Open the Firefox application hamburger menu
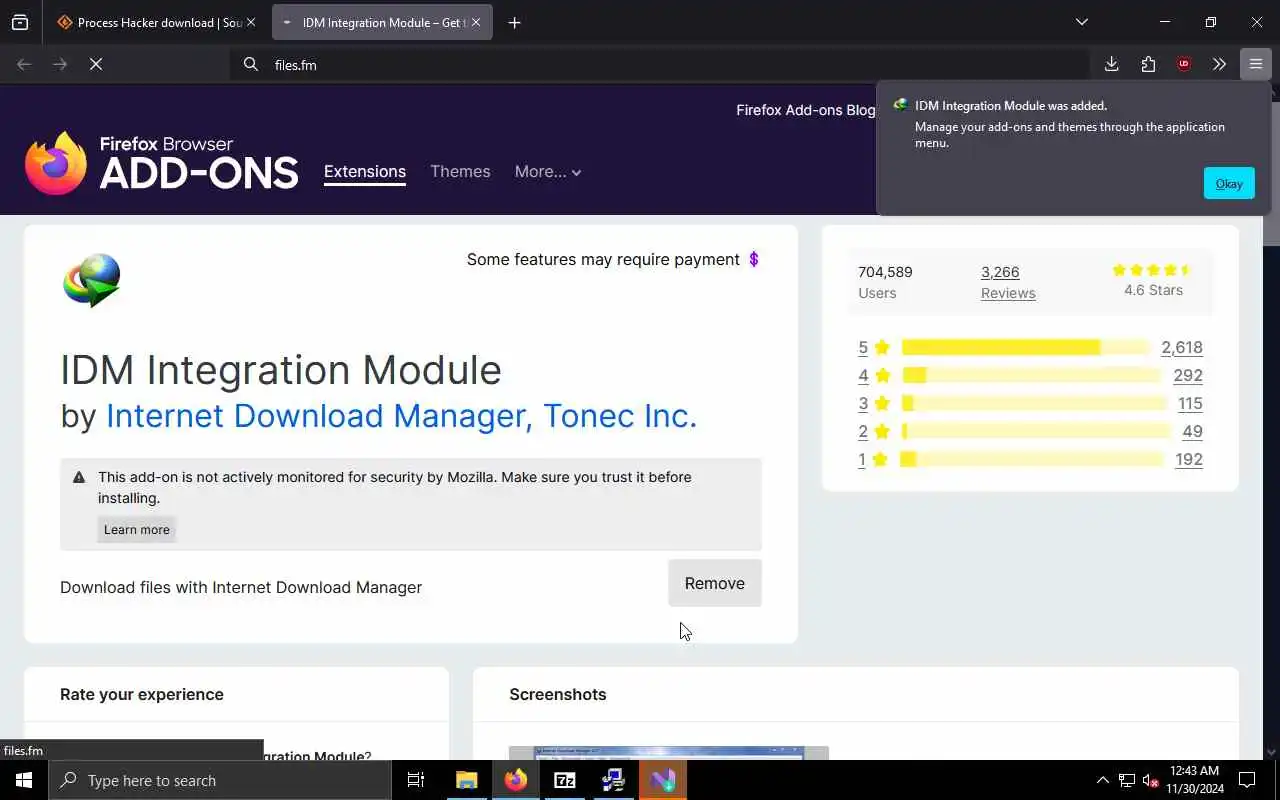Screen dimensions: 1280x800 [x=1256, y=64]
